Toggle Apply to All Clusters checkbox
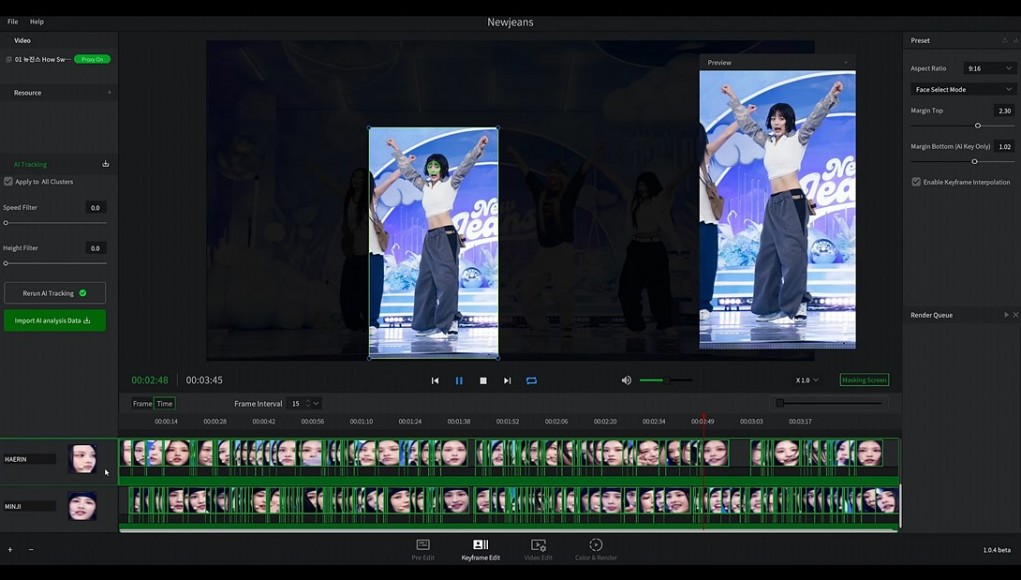 [9, 182]
